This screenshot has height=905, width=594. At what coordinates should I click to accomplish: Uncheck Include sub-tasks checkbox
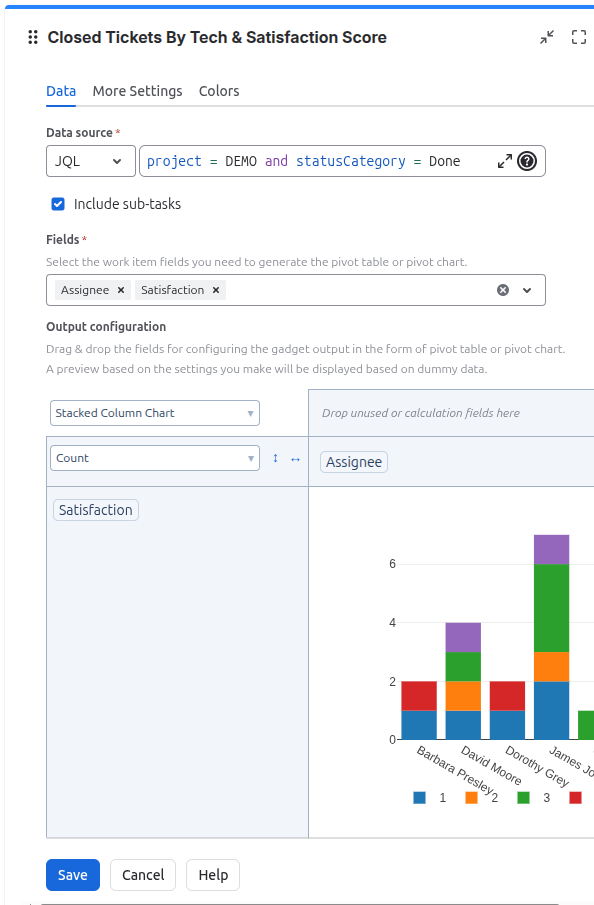58,204
